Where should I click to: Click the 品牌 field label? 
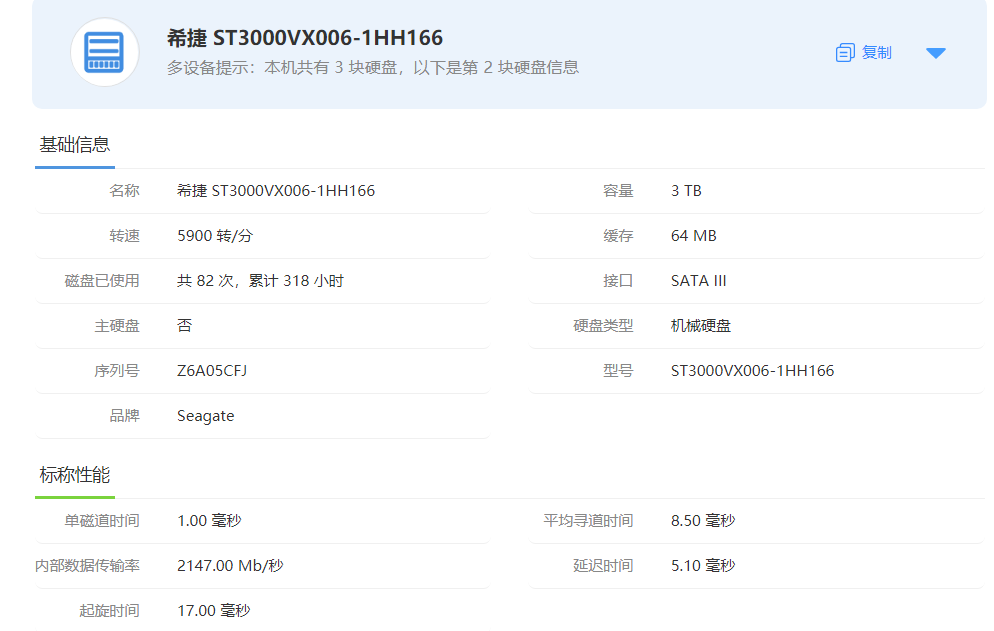(124, 416)
